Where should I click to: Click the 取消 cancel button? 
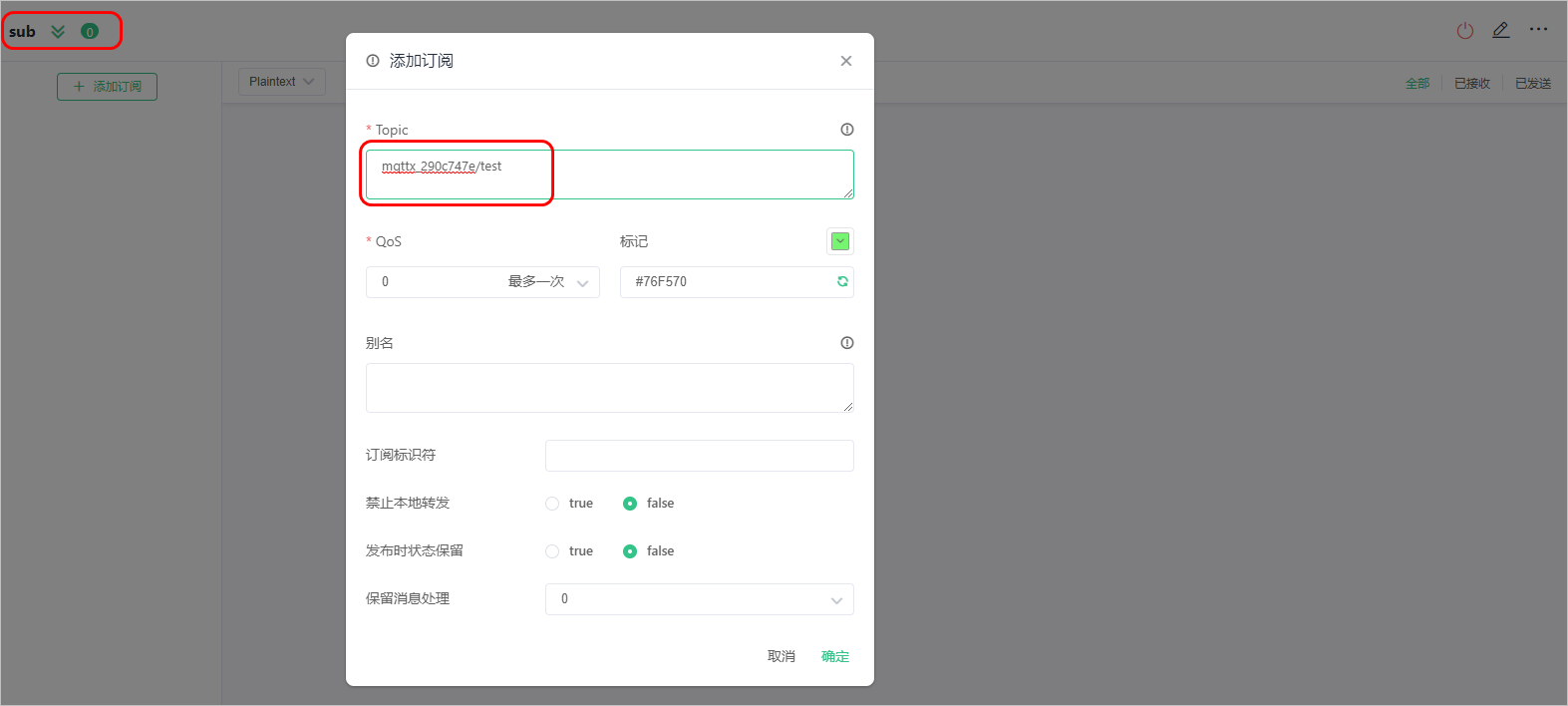[782, 656]
